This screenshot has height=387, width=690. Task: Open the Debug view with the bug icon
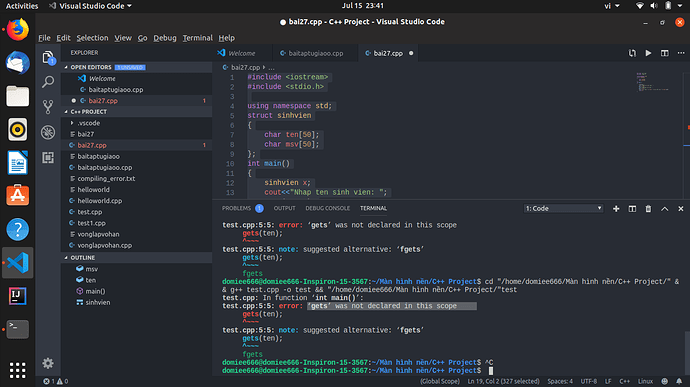[48, 132]
